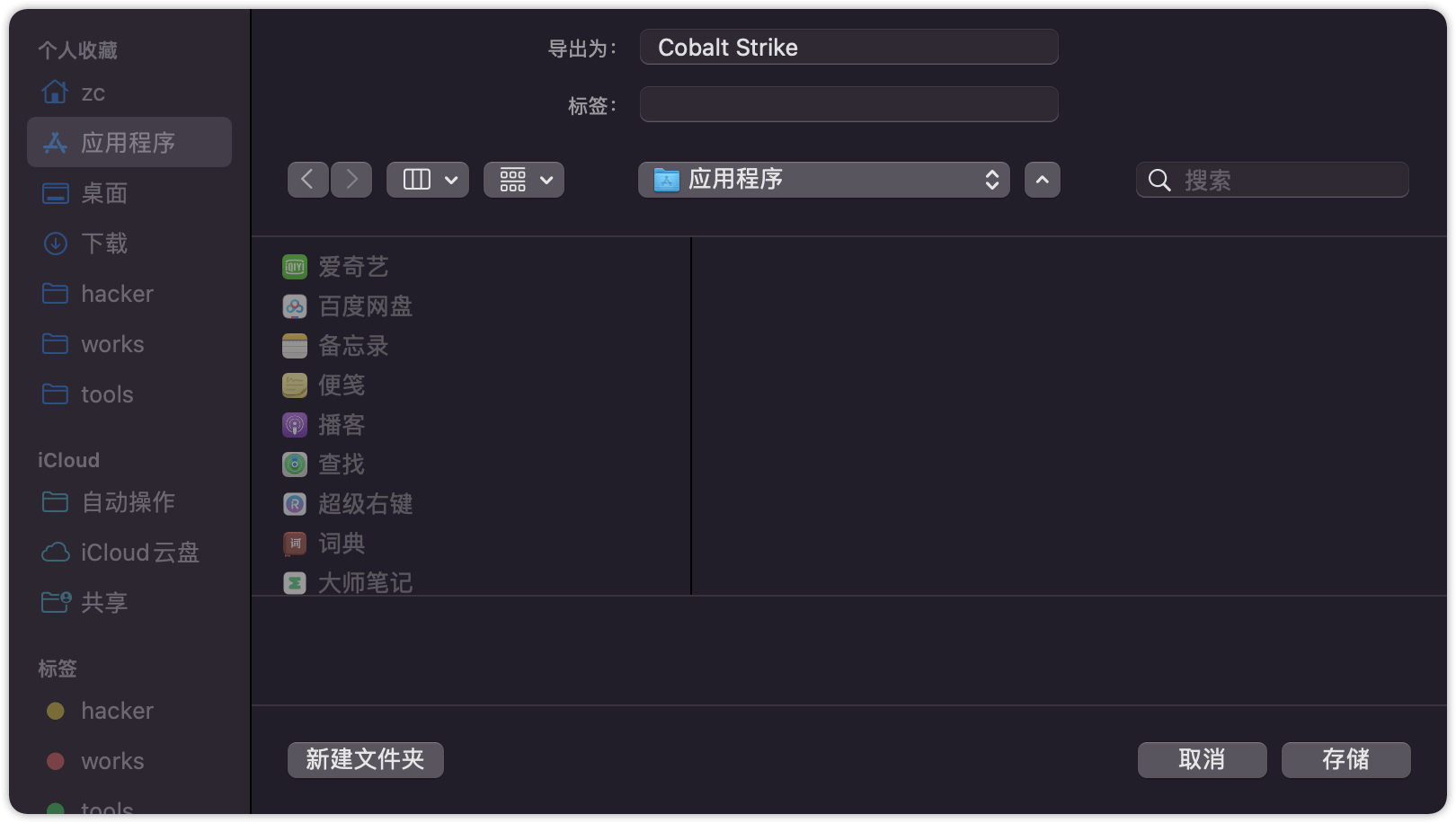Image resolution: width=1456 pixels, height=823 pixels.
Task: Open the grid grouping options dropdown
Action: tap(524, 180)
